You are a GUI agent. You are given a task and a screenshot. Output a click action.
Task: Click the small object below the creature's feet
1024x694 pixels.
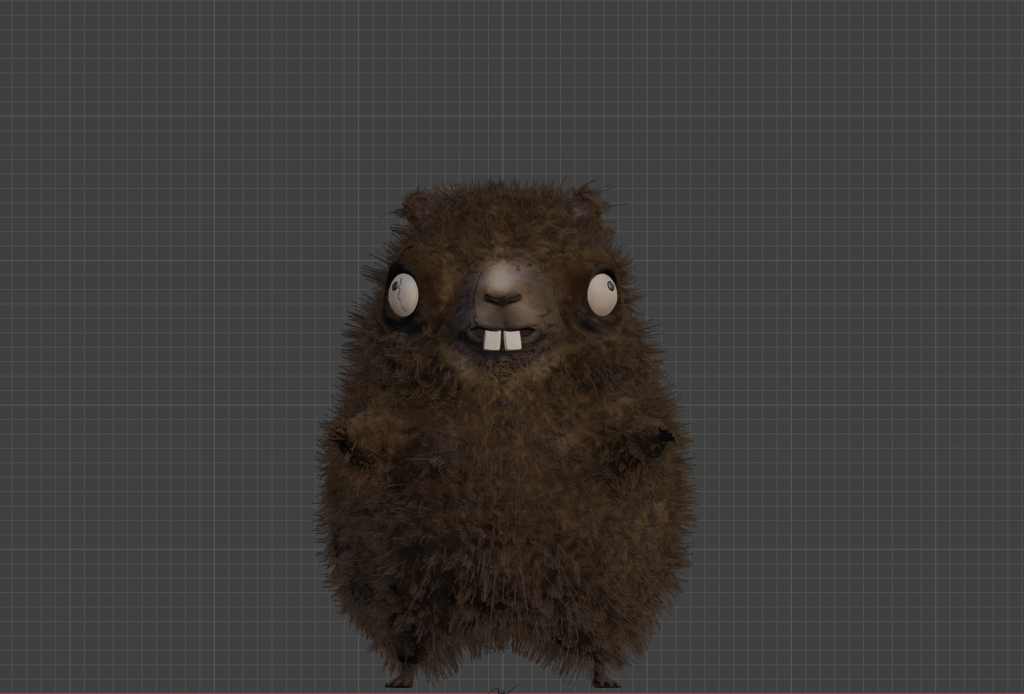pos(503,689)
